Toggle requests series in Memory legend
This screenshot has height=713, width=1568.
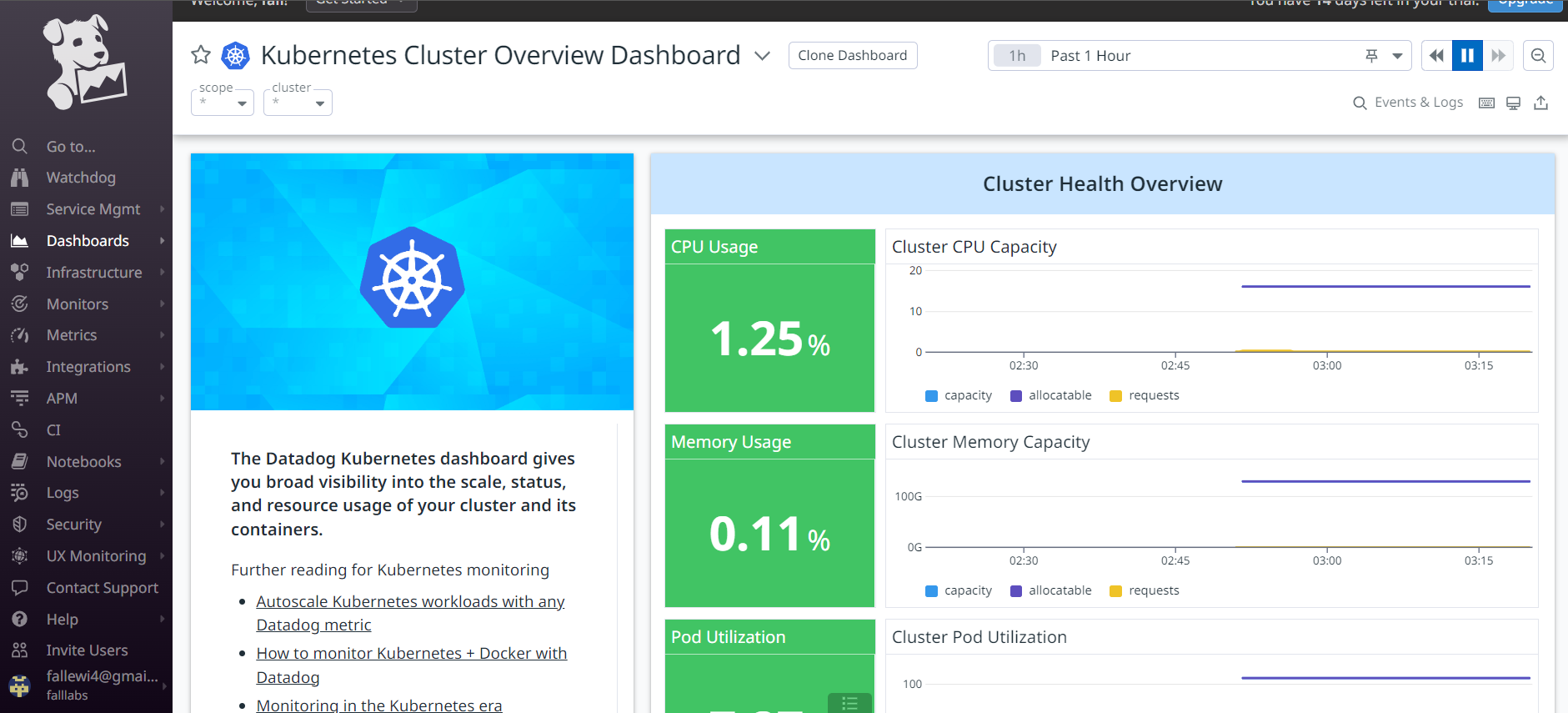pyautogui.click(x=1145, y=590)
